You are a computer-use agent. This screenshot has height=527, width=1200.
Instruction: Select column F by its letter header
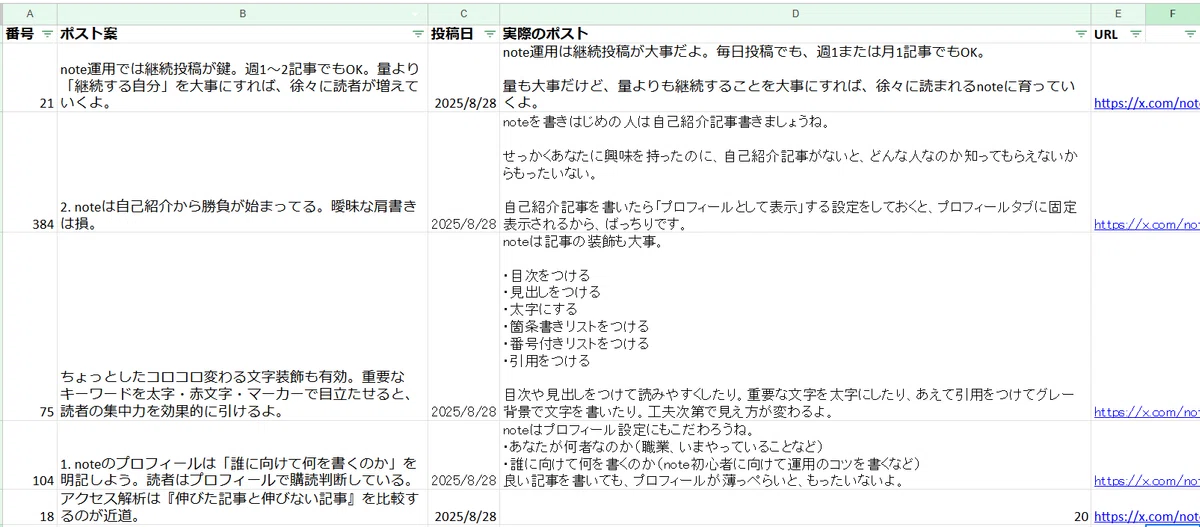tap(1173, 13)
